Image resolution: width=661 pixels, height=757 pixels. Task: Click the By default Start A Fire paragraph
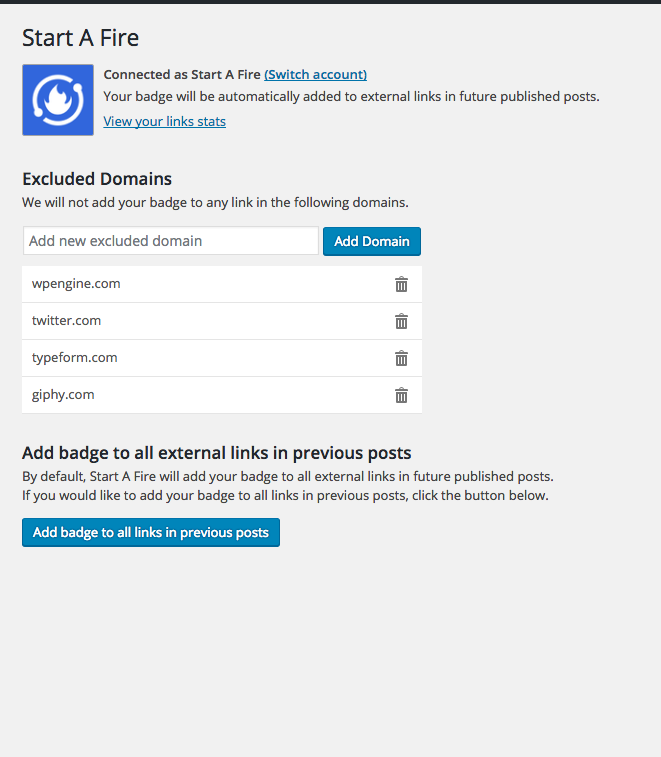click(x=288, y=486)
